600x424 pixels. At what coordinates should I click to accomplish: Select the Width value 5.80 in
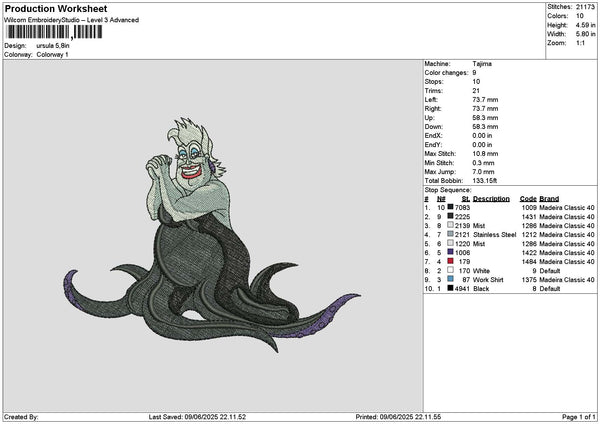pyautogui.click(x=585, y=34)
